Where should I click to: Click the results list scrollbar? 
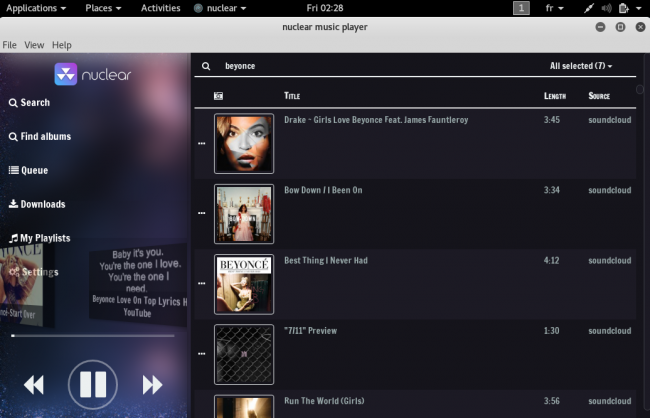tap(640, 89)
